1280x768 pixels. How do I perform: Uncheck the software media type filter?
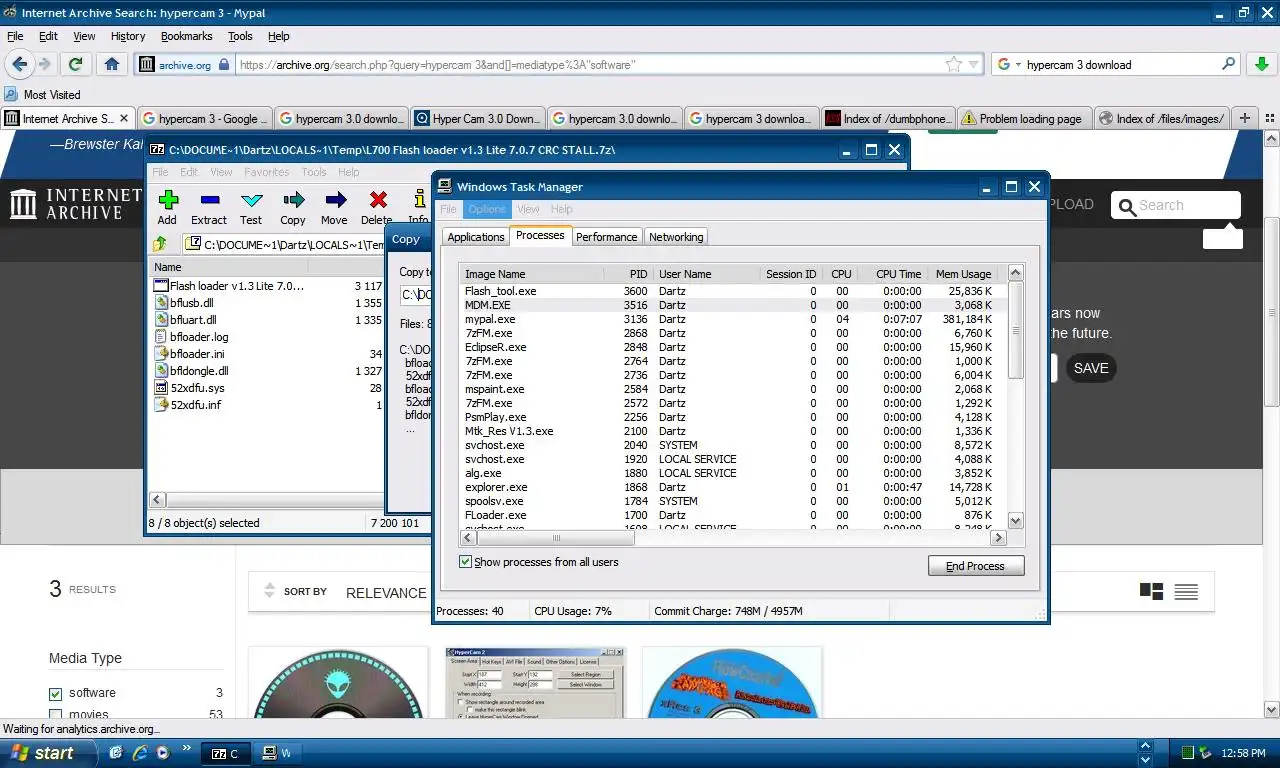pos(56,693)
